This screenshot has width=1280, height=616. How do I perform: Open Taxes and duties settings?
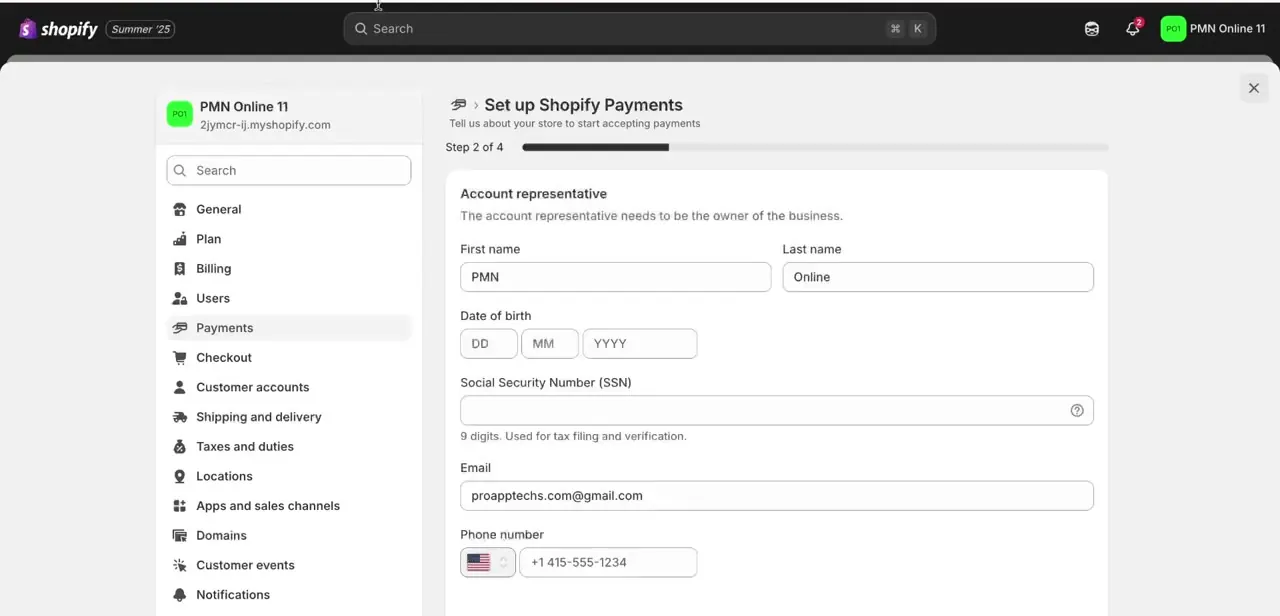pyautogui.click(x=289, y=447)
